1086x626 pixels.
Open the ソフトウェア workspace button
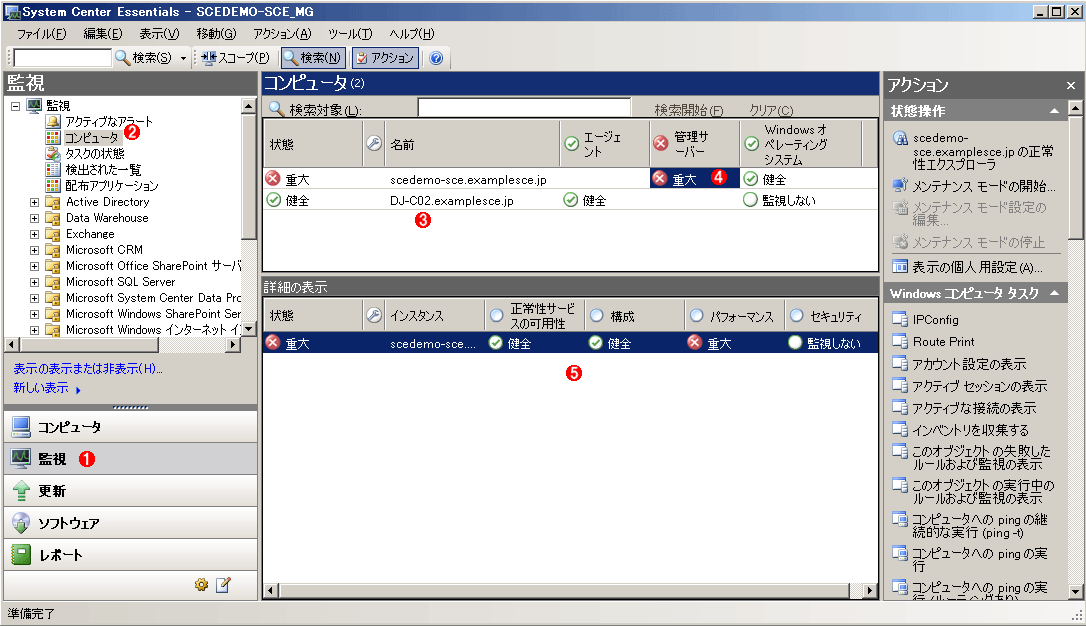click(130, 523)
